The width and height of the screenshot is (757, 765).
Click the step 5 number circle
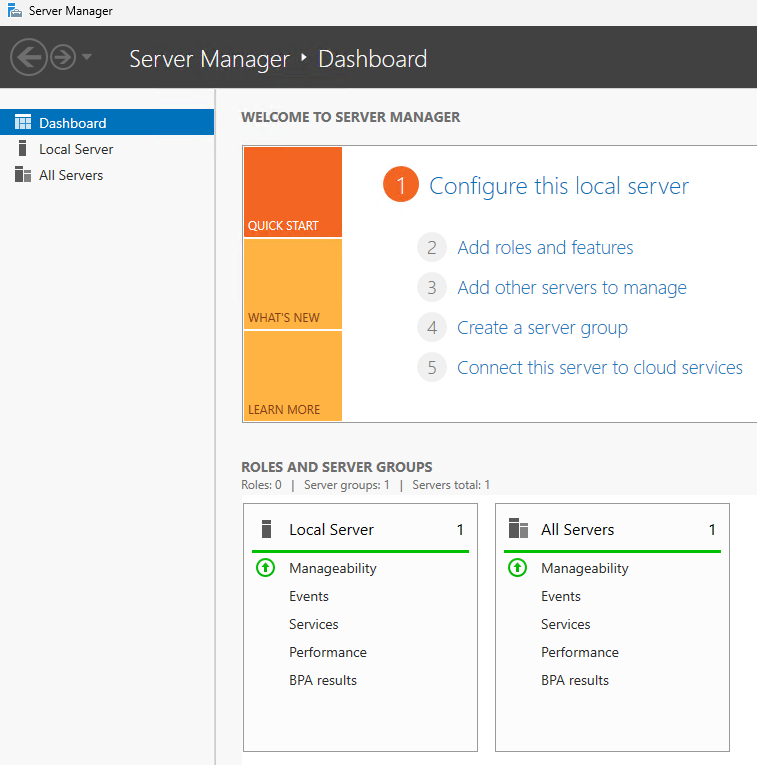tap(432, 367)
